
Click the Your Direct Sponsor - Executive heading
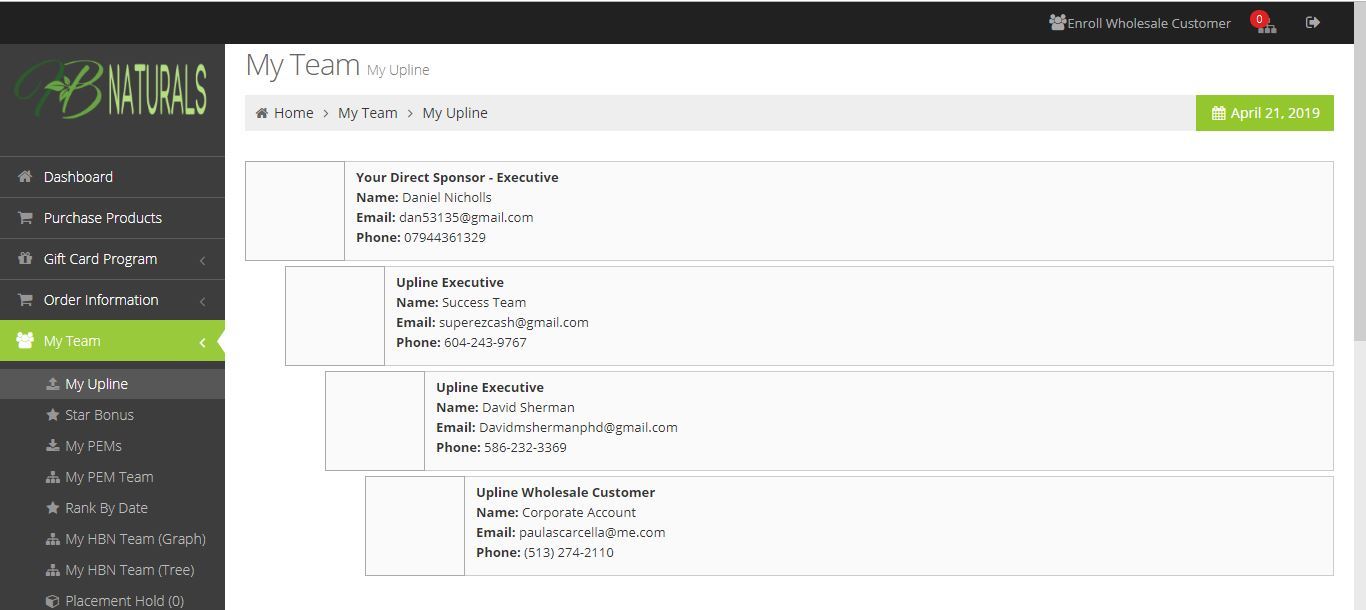tap(457, 177)
